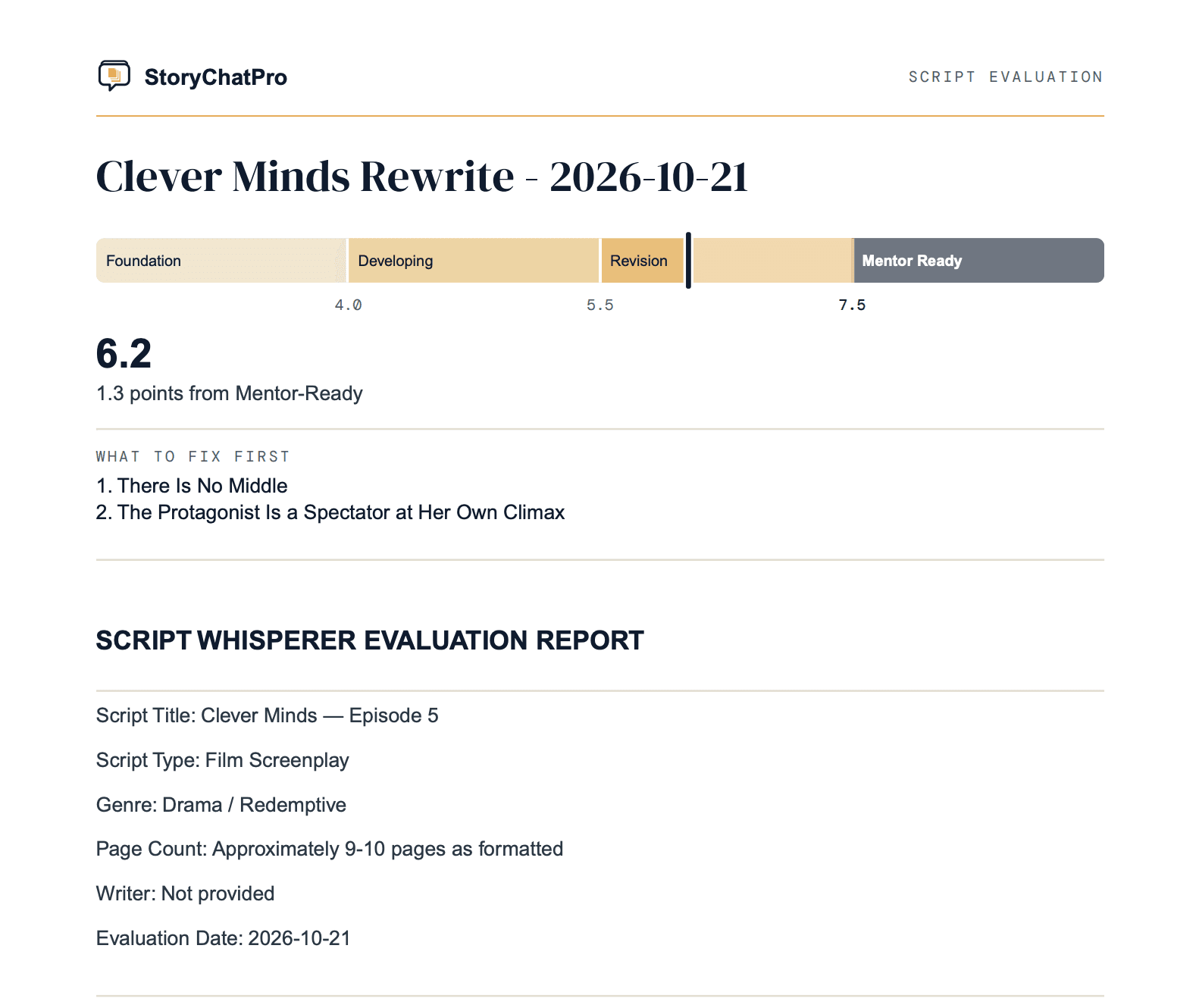Click '1.3 points from Mentor-Ready' text
Viewport: 1199px width, 1008px height.
pyautogui.click(x=229, y=393)
